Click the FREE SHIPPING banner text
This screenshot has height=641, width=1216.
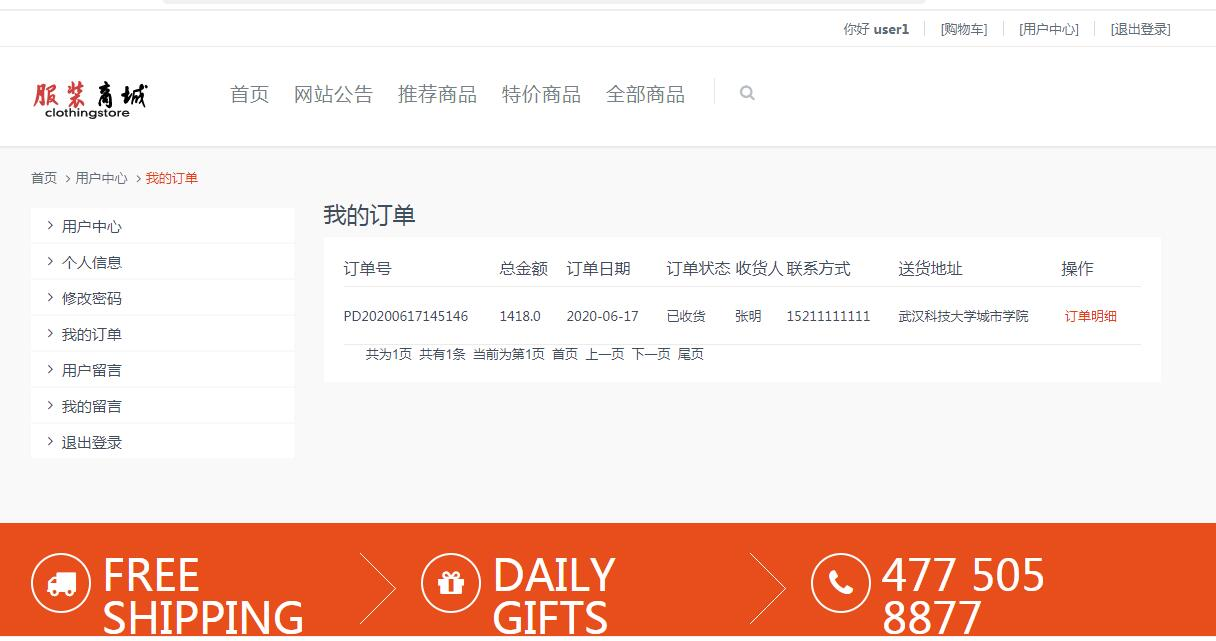point(203,597)
